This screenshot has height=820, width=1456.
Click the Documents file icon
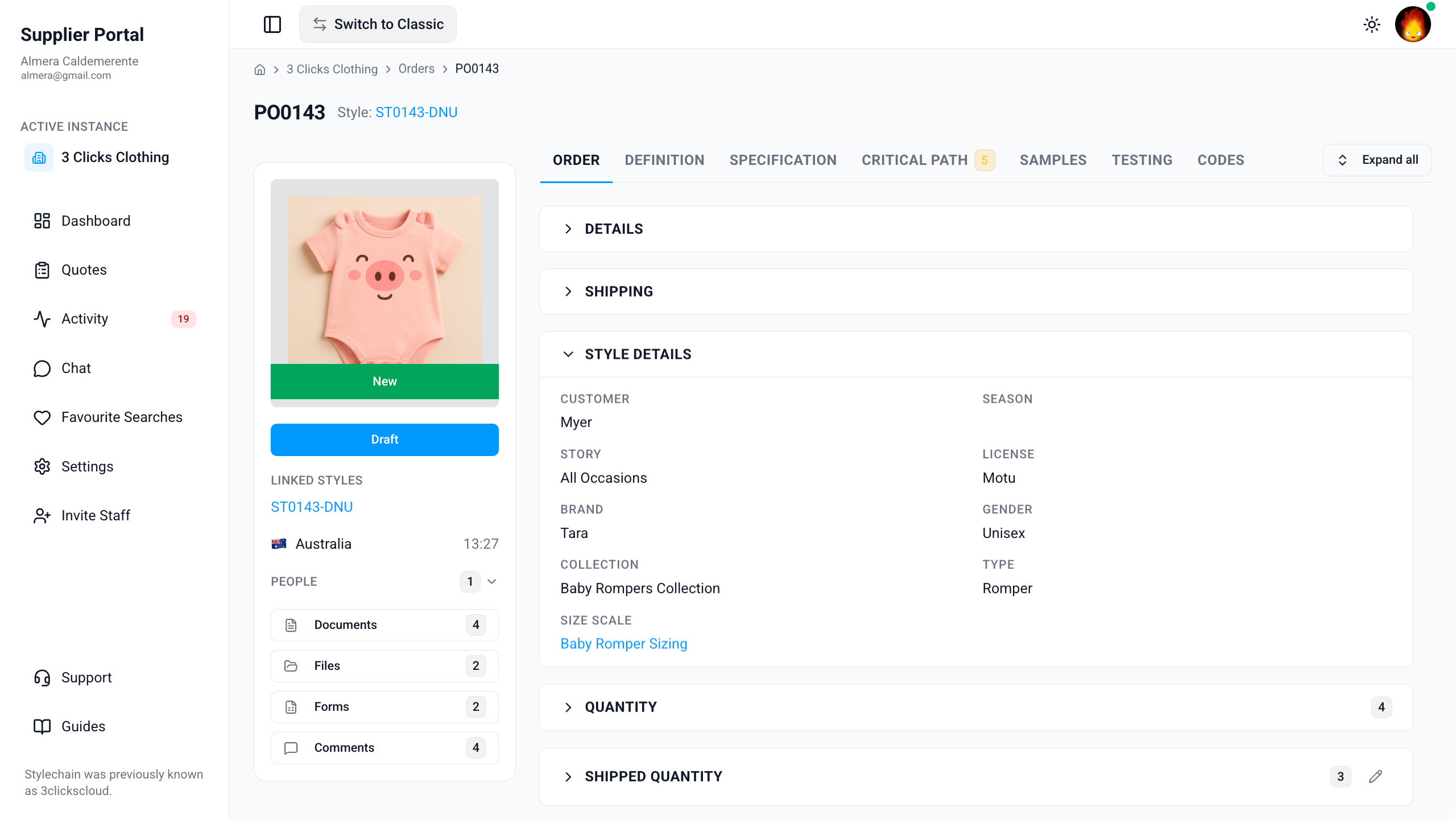[x=291, y=625]
